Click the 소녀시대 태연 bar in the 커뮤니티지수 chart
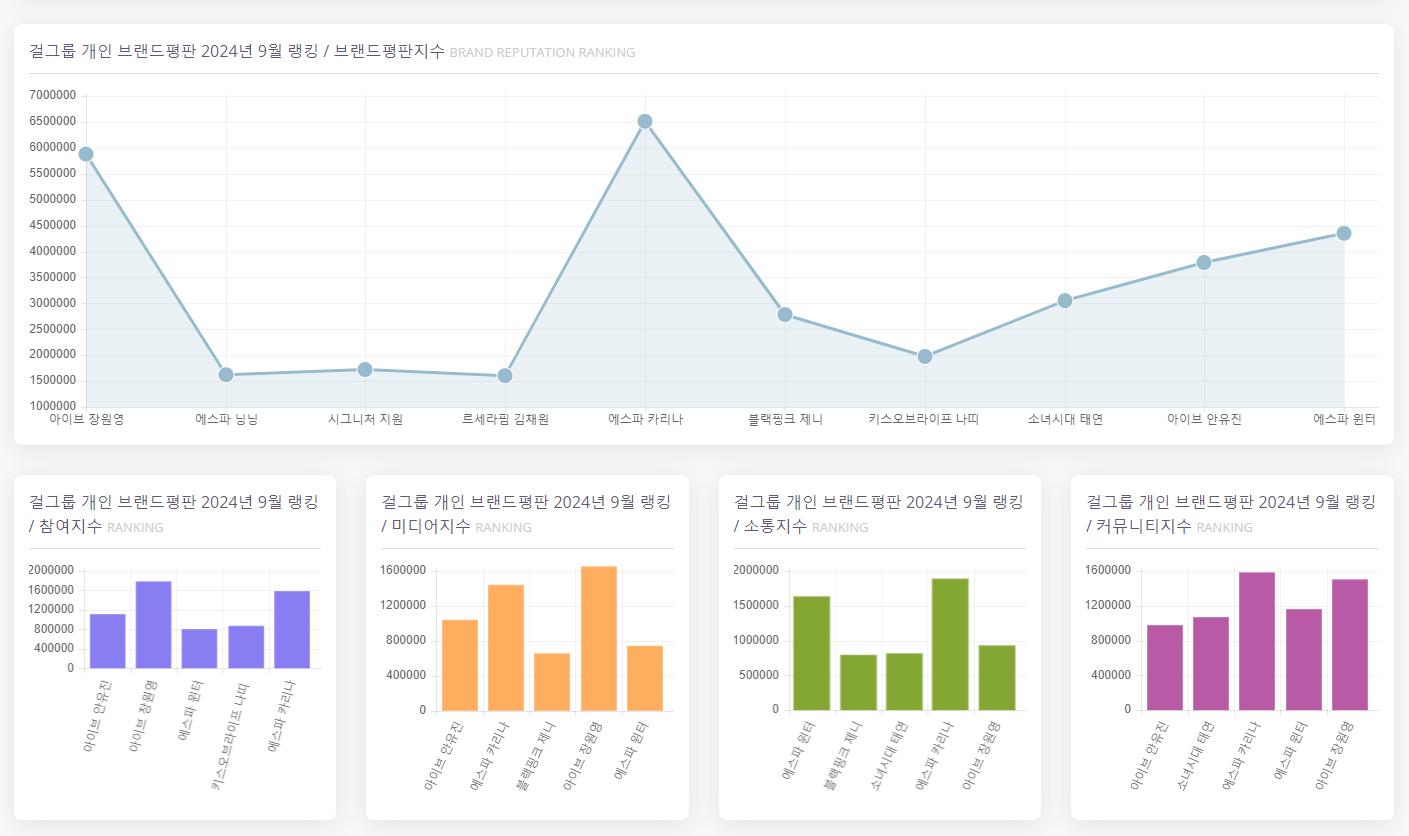 [1211, 664]
